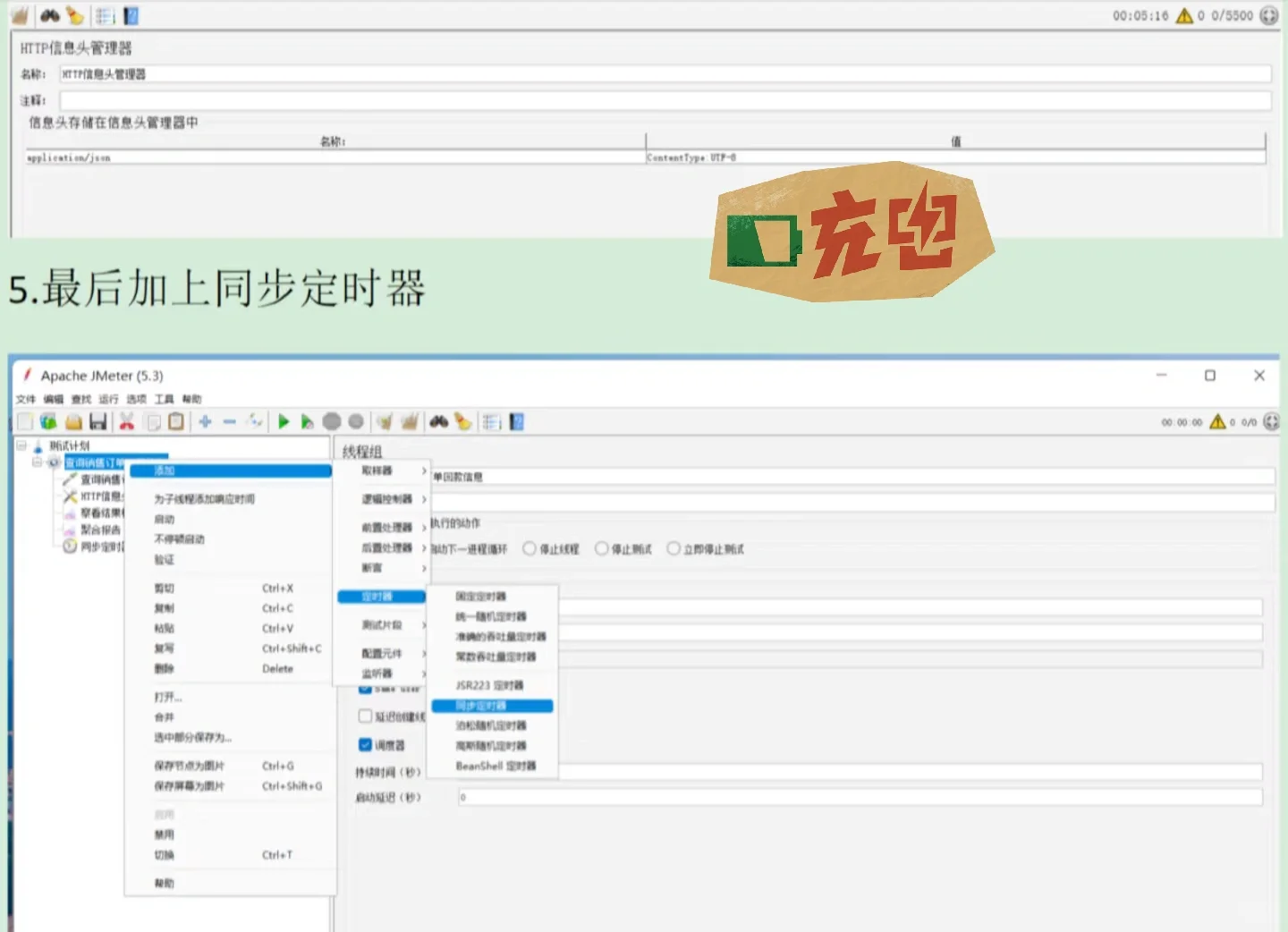Click the New test plan toolbar icon
The image size is (1288, 932).
pos(25,421)
